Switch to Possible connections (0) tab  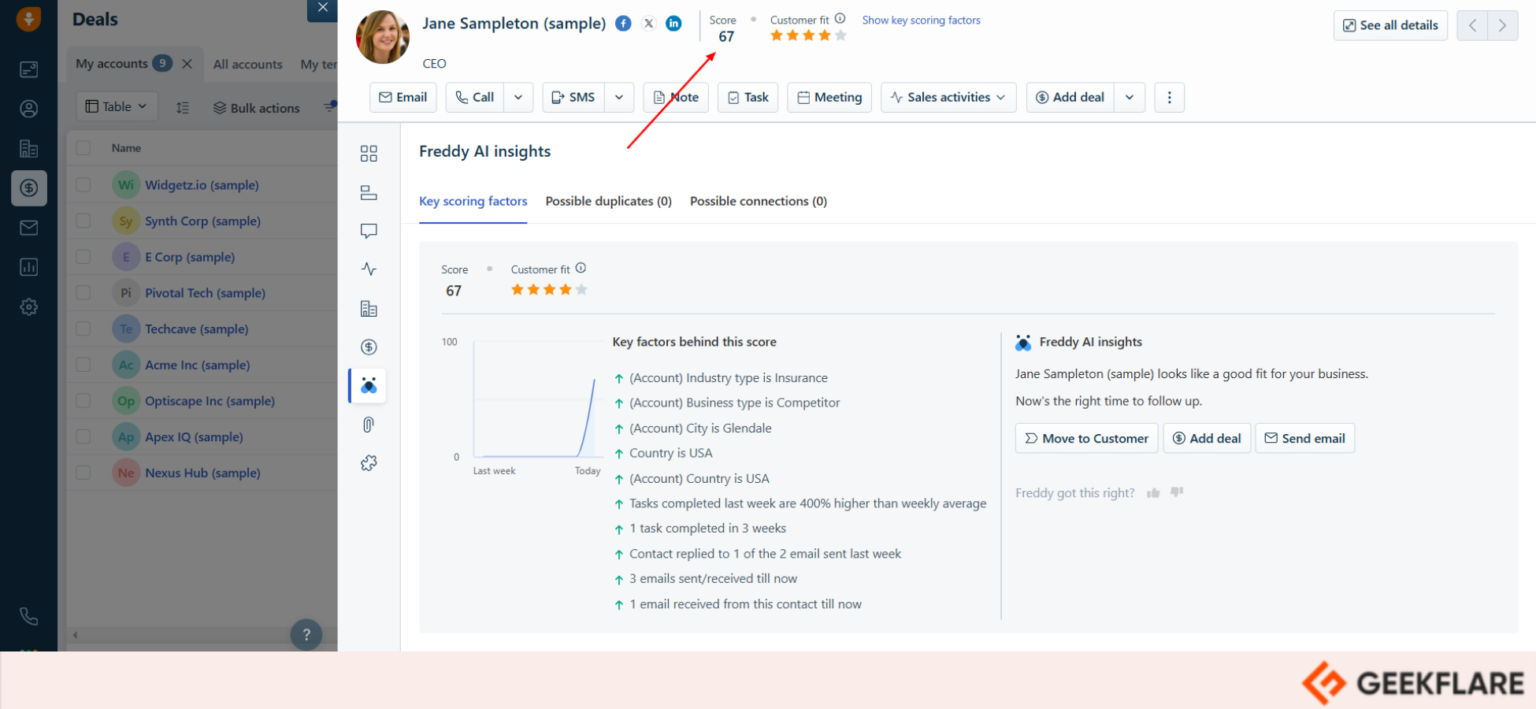click(758, 201)
